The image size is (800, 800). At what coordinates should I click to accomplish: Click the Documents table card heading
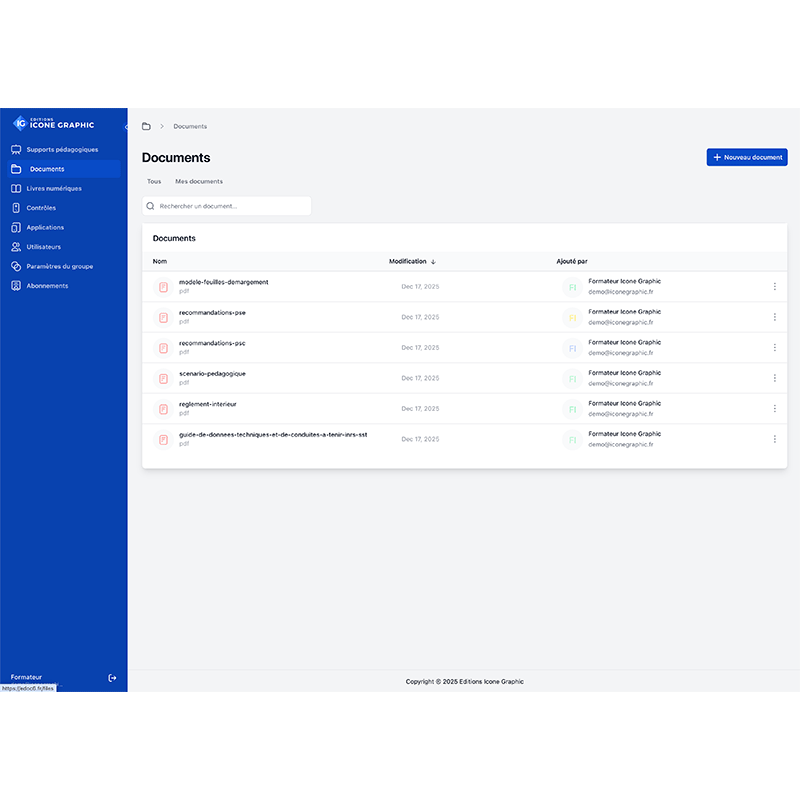point(174,238)
